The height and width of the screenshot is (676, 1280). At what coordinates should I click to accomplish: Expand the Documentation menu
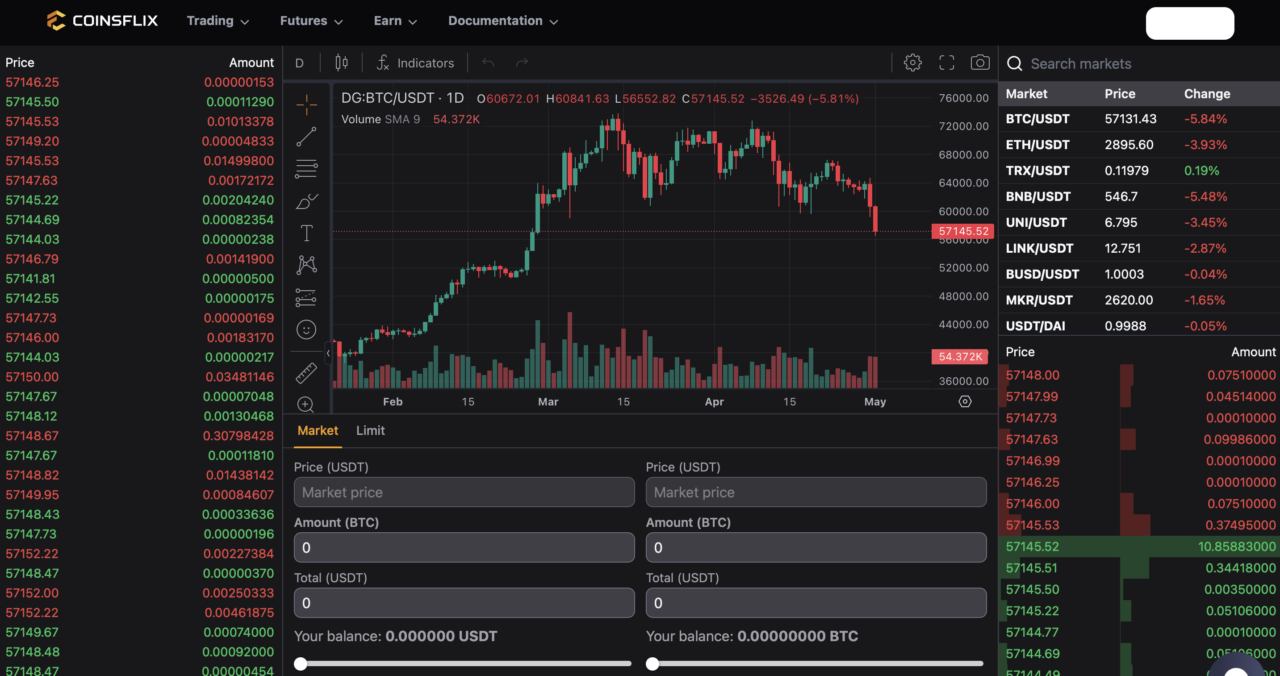point(503,21)
